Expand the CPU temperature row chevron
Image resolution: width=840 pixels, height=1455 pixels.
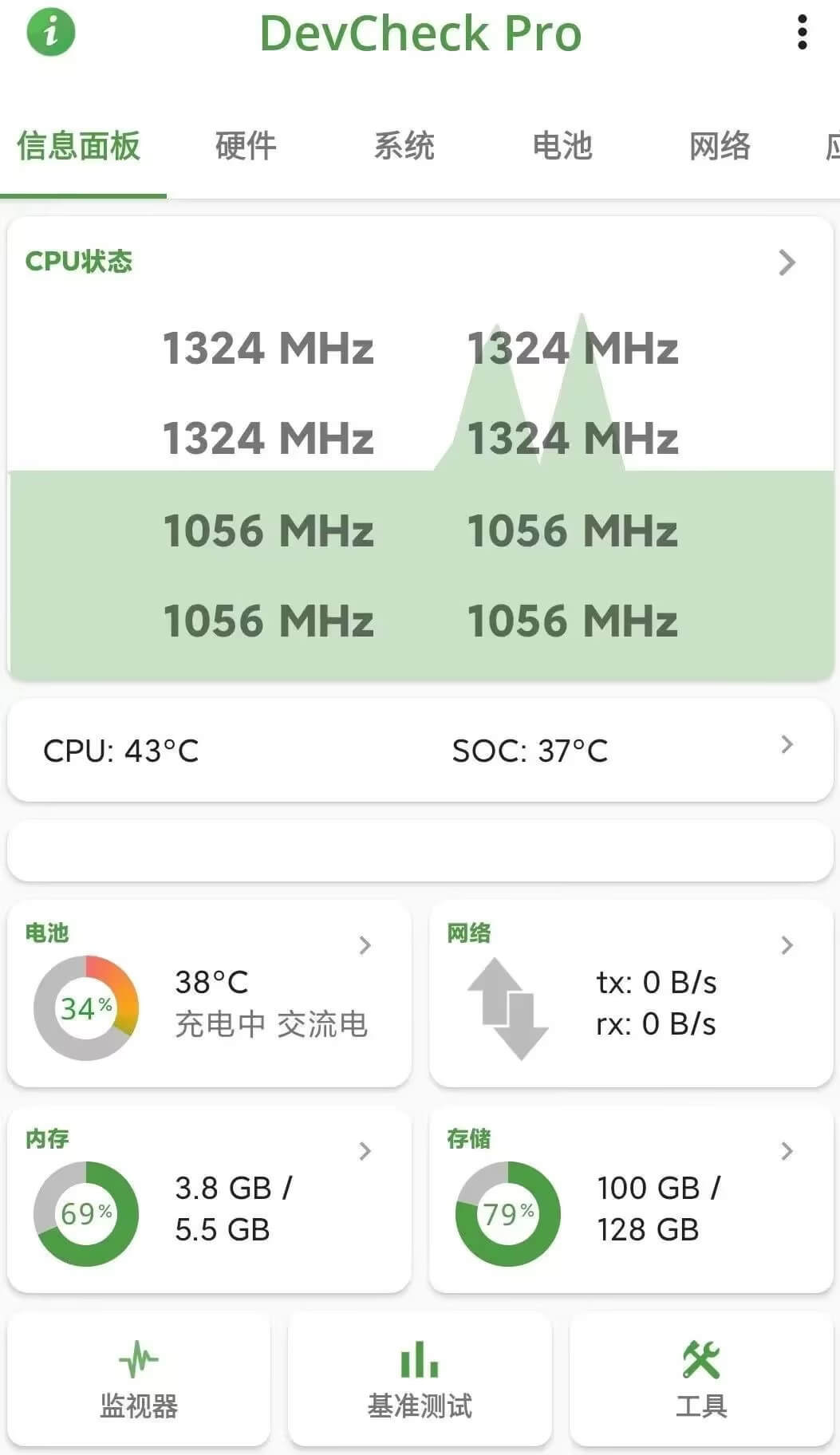tap(787, 744)
